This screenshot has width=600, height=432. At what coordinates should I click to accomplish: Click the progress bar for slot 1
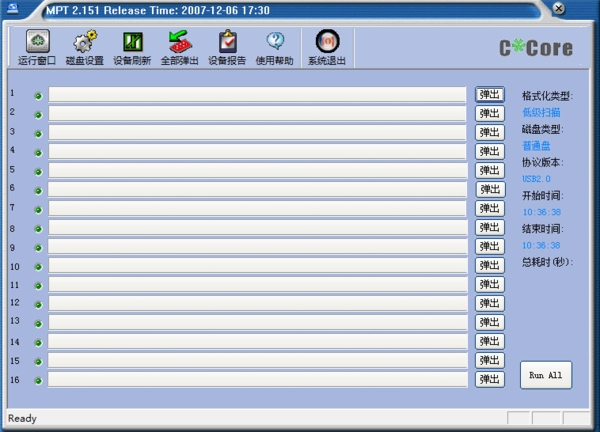tap(257, 94)
